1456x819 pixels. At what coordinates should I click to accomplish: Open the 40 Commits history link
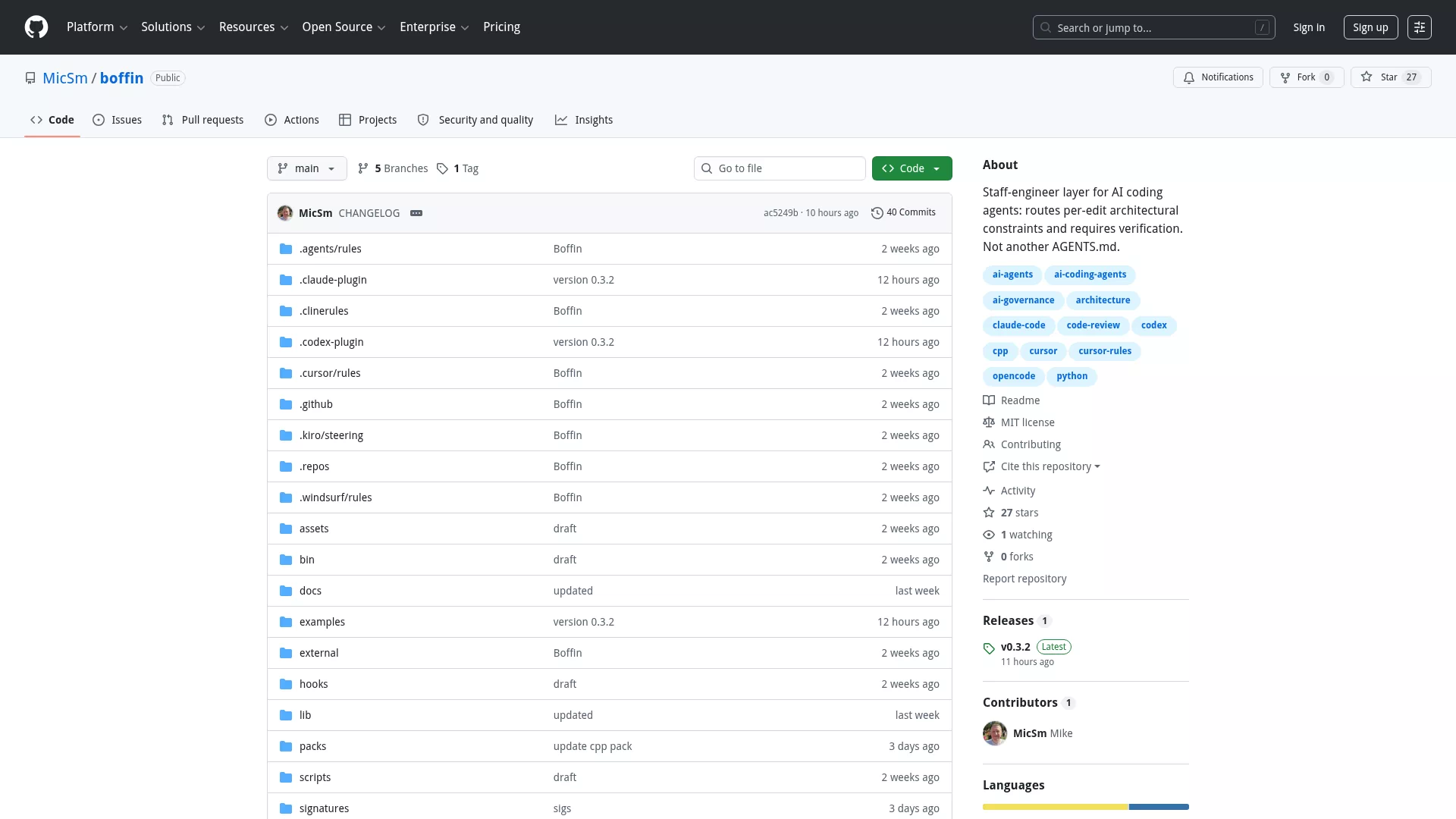click(904, 213)
